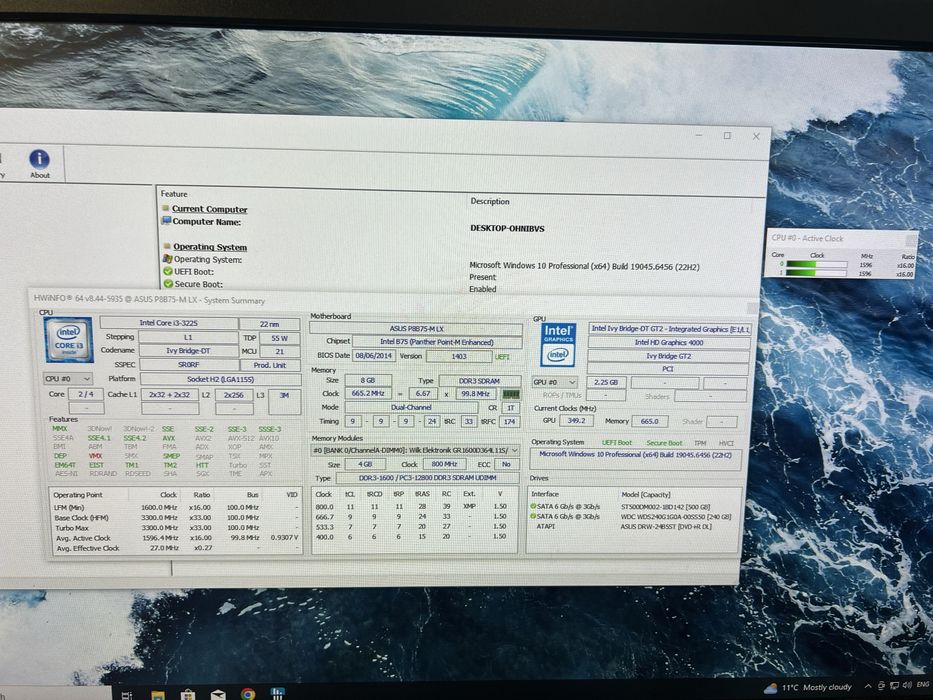Close the CPU #0 Active Clock window

(911, 240)
